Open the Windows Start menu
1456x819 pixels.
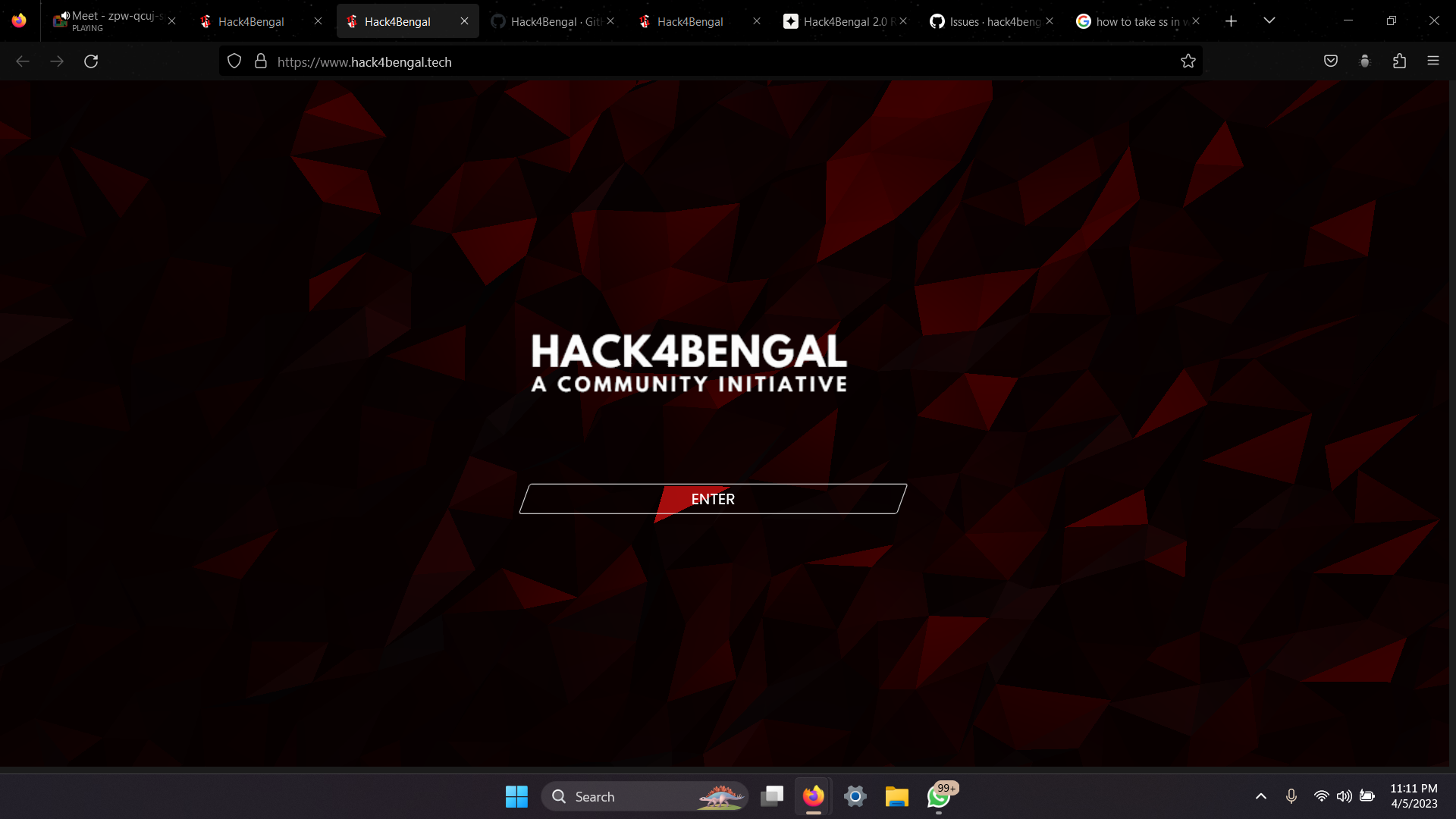coord(516,796)
